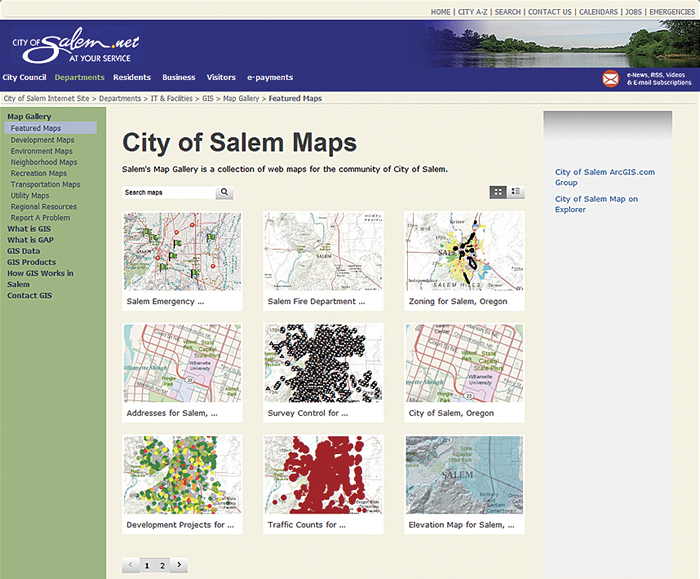Open What is GAP sidebar link
Screen dimensions: 700x579
click(30, 240)
